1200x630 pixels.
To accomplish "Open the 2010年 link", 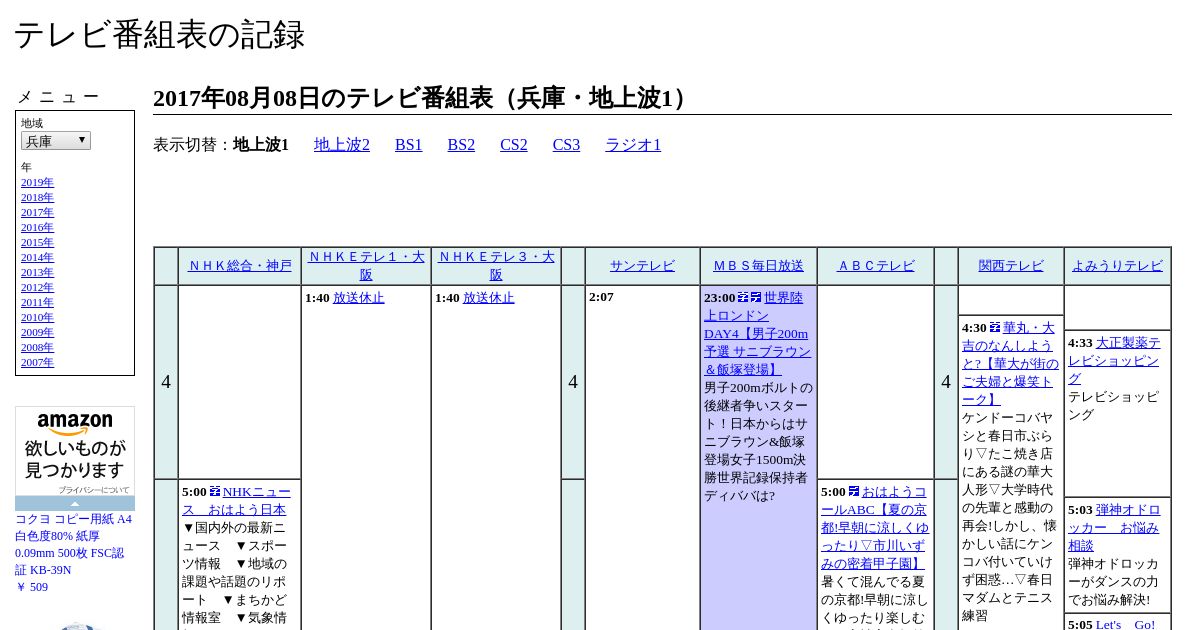I will (37, 317).
